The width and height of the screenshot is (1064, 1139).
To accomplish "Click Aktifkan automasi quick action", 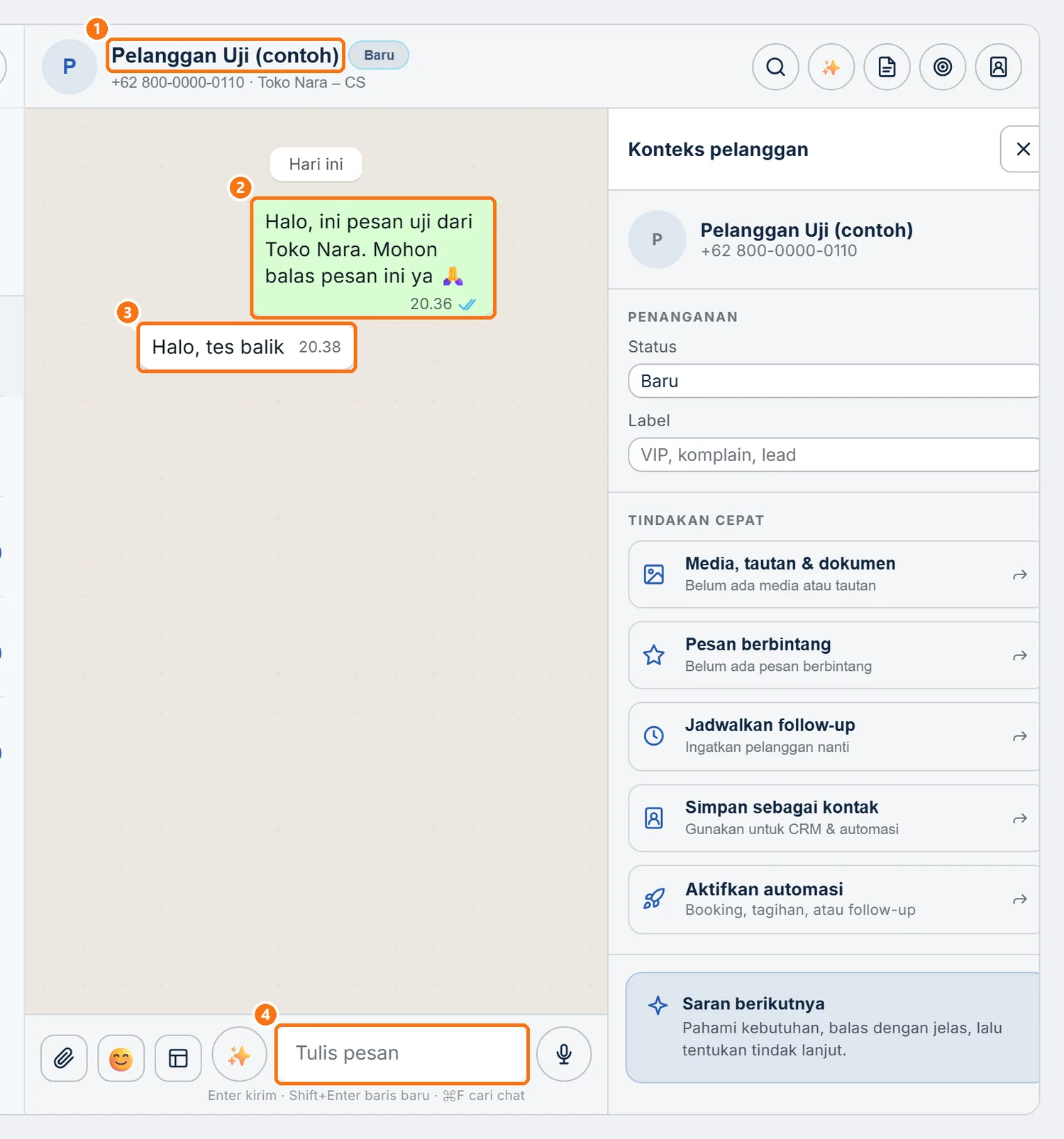I will point(833,899).
